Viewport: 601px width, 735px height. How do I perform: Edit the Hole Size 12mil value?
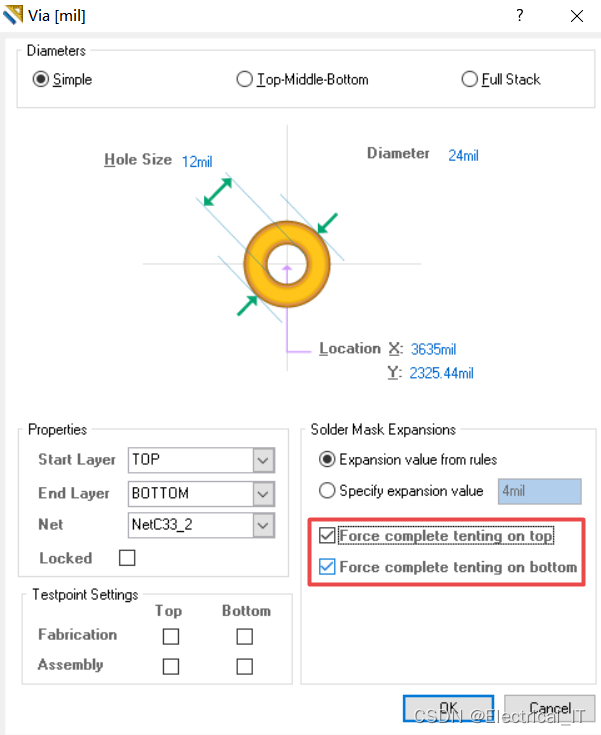point(197,162)
